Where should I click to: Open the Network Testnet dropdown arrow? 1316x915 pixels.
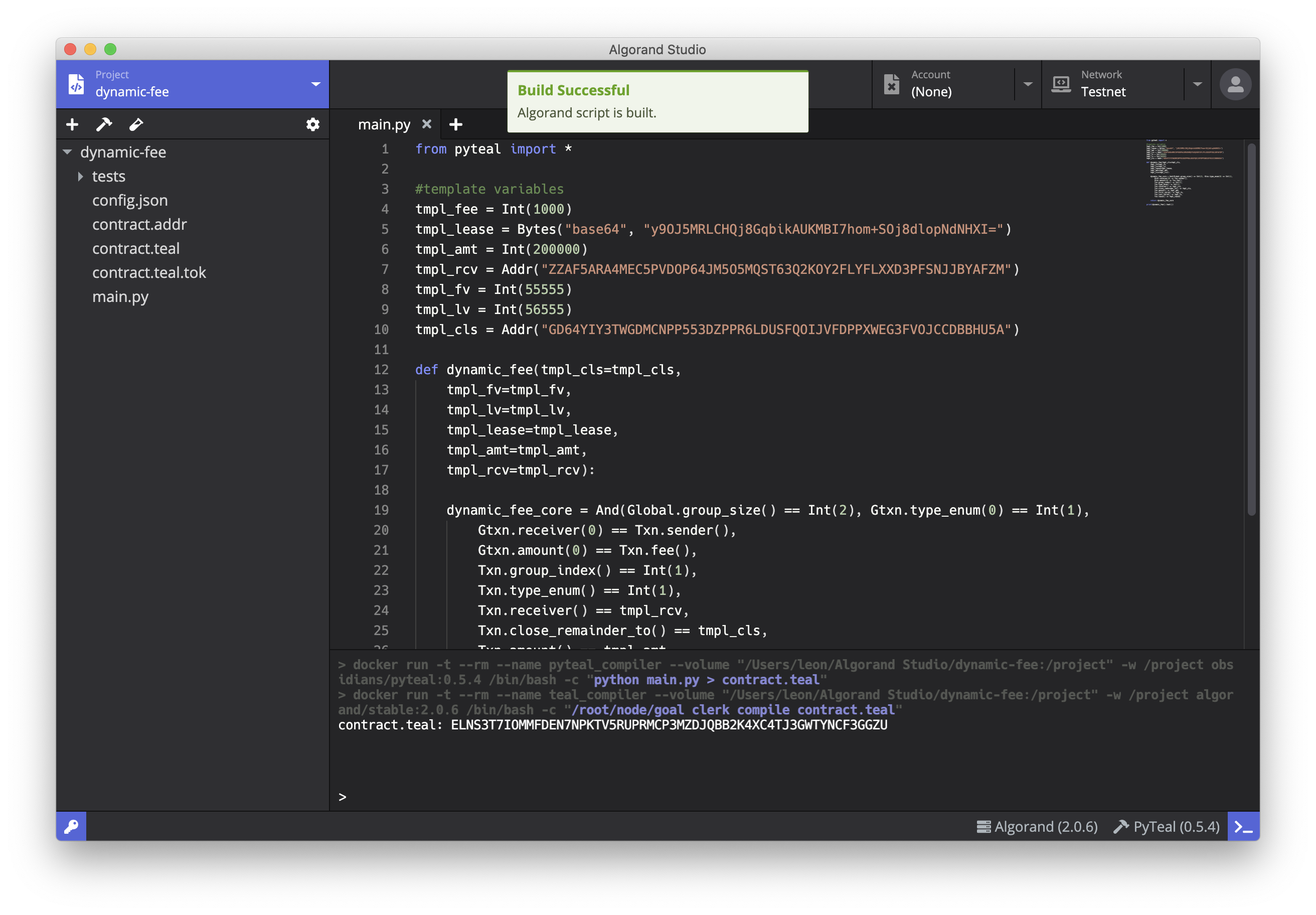point(1197,84)
